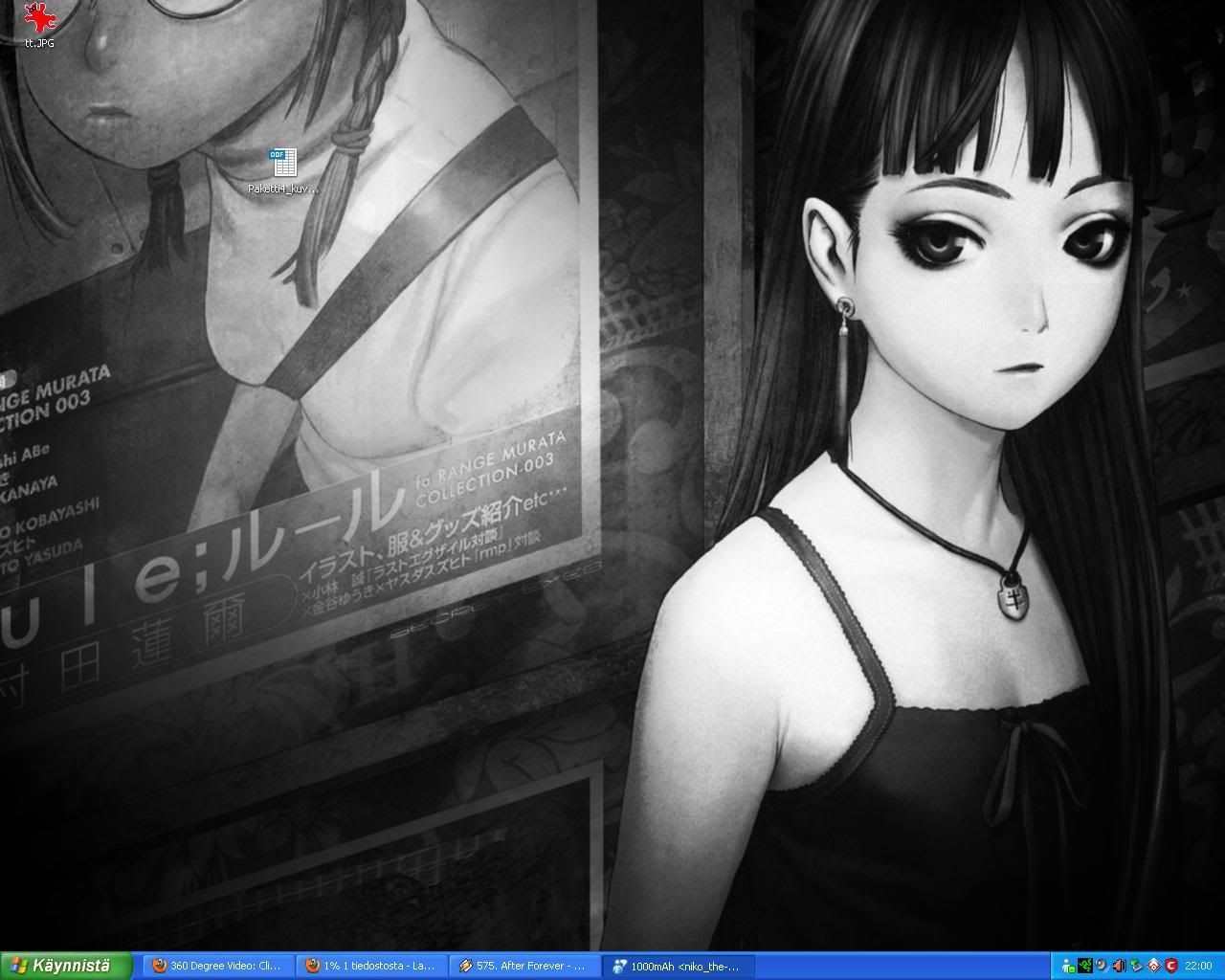Bring up Winamp 575. After Forever window

point(524,966)
